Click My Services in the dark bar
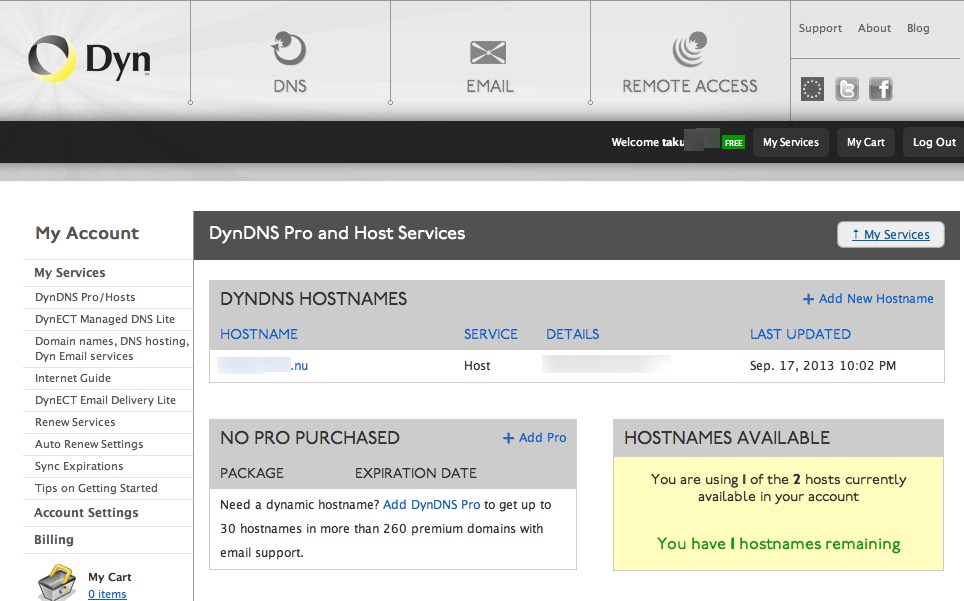This screenshot has width=964, height=601. point(791,142)
